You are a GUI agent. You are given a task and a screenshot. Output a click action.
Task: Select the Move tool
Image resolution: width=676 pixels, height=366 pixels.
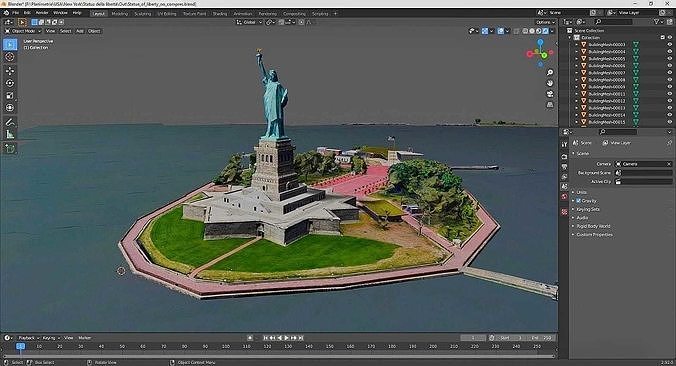tap(10, 71)
